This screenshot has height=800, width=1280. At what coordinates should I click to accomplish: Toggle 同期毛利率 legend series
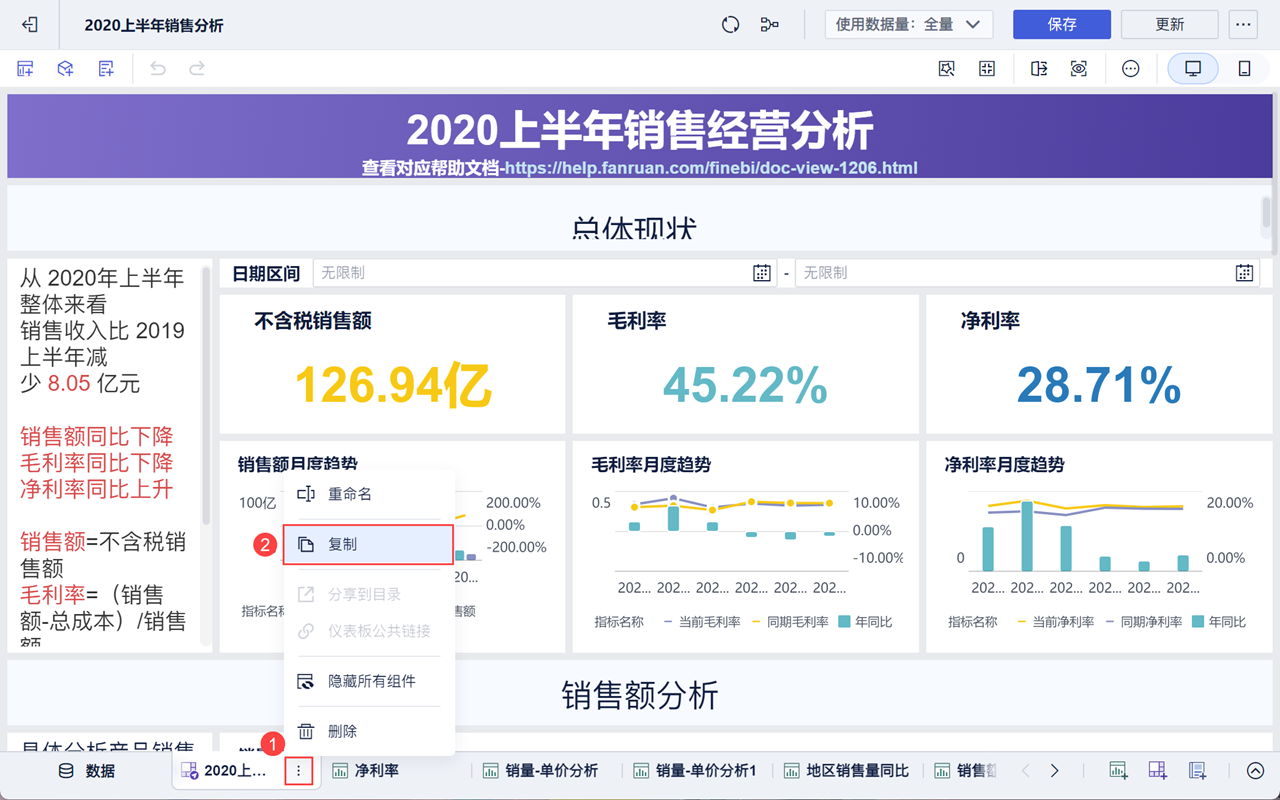click(790, 622)
